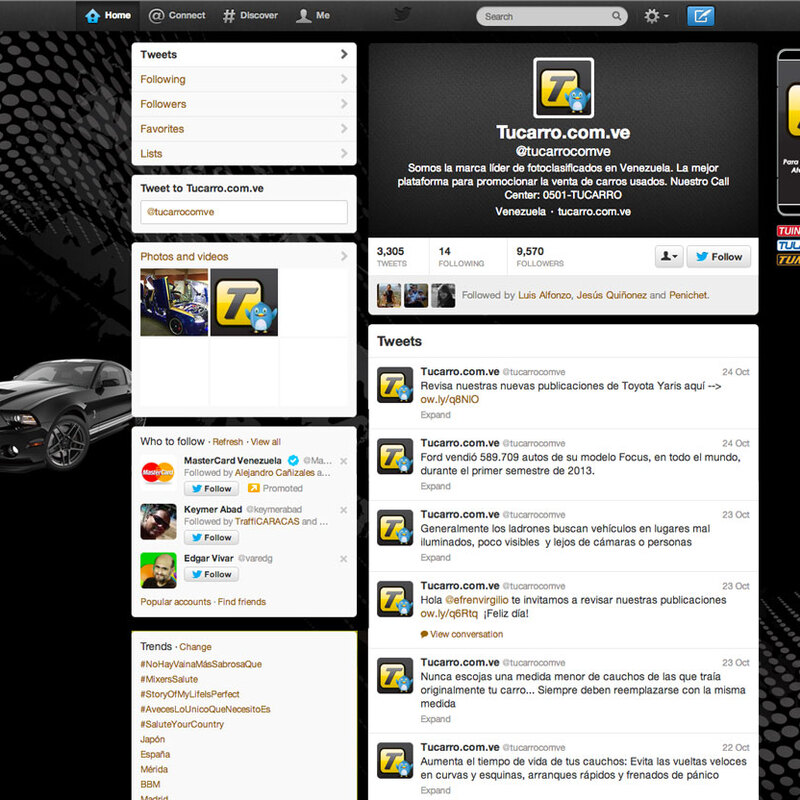This screenshot has width=800, height=800.
Task: Expand the Following list chevron
Action: tap(343, 80)
